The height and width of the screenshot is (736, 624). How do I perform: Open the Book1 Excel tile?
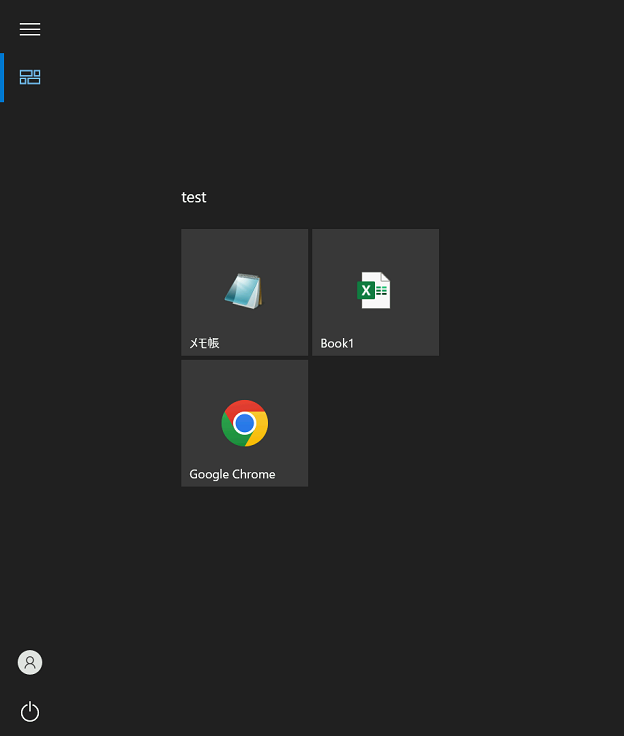[x=376, y=292]
